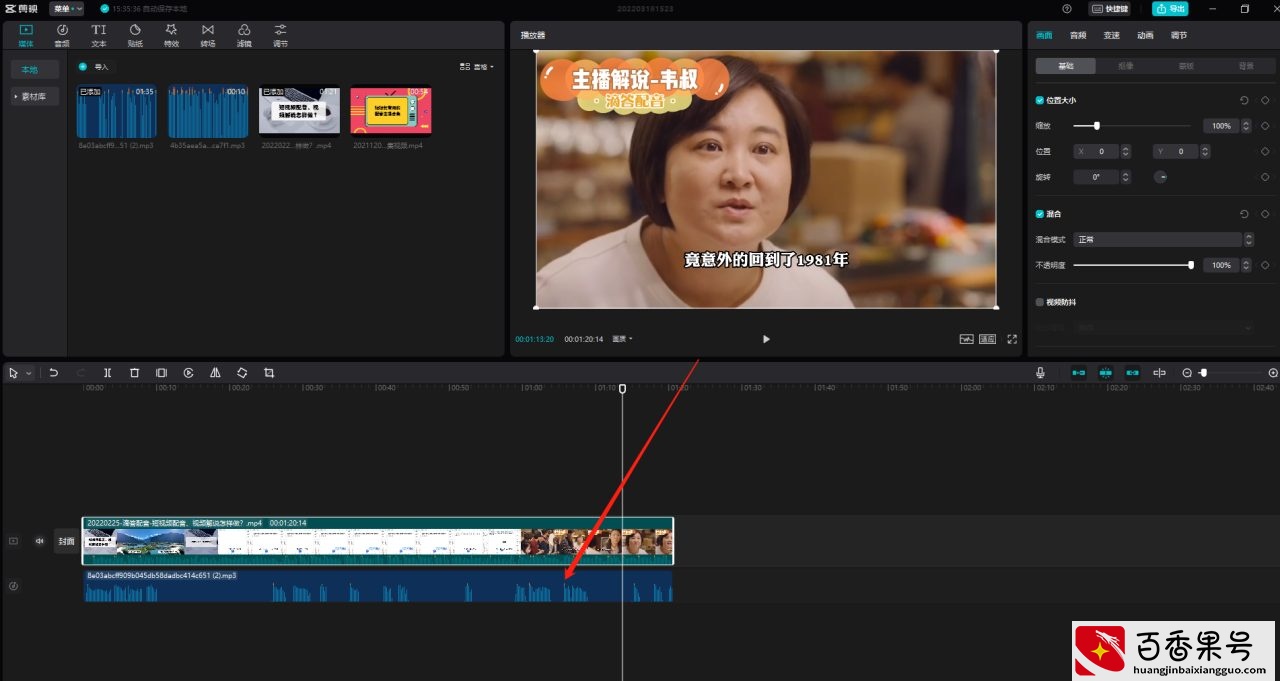Click the delete (trash) icon in the timeline toolbar
1280x681 pixels.
tap(135, 373)
